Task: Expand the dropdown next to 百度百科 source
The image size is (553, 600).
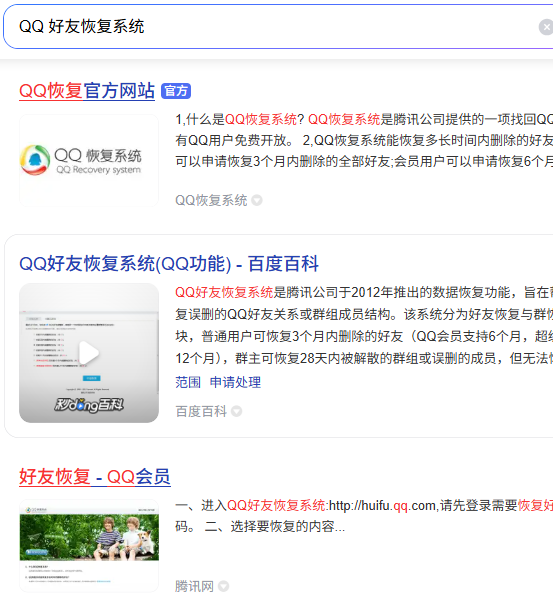Action: coord(237,411)
